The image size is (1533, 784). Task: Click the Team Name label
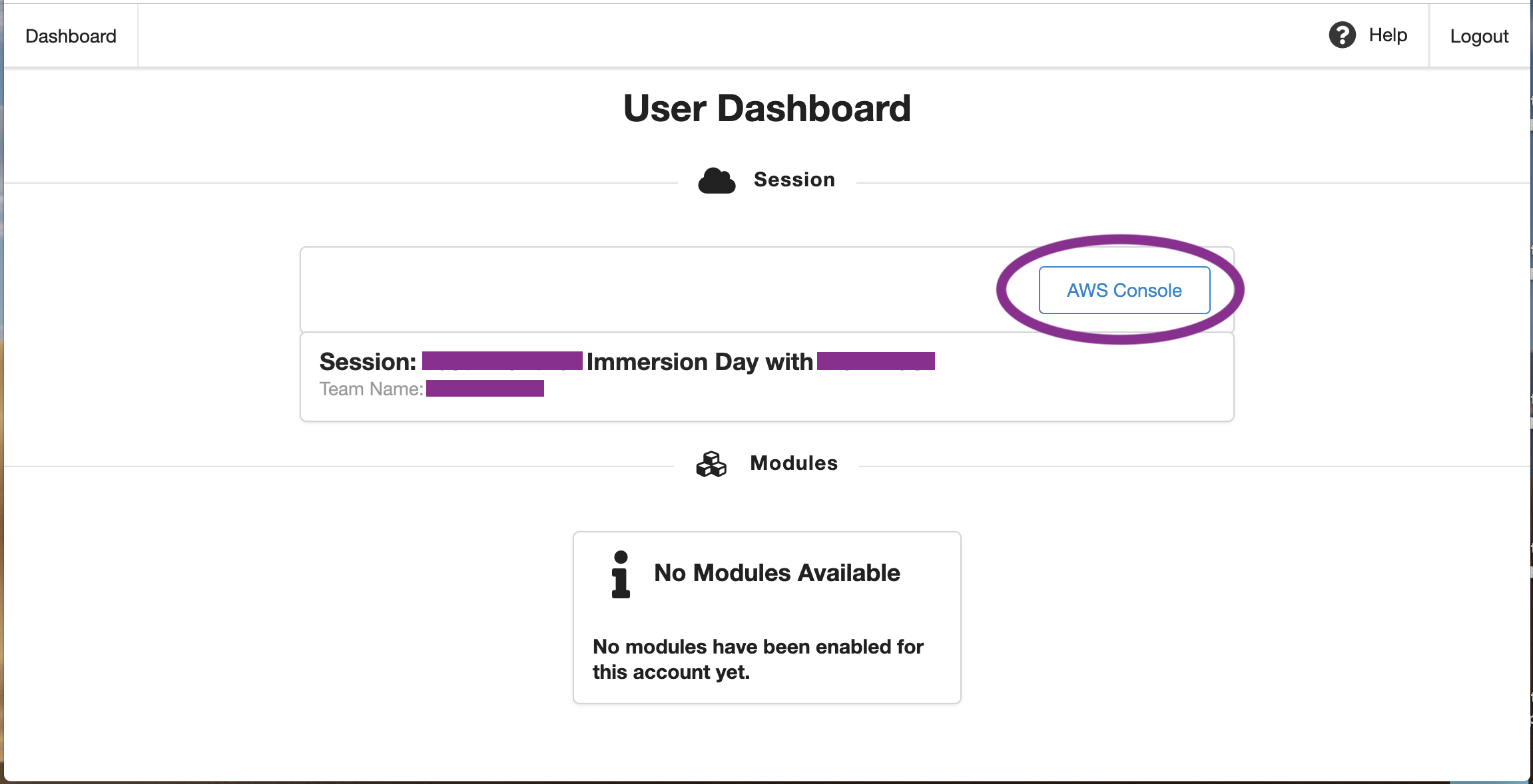coord(371,389)
